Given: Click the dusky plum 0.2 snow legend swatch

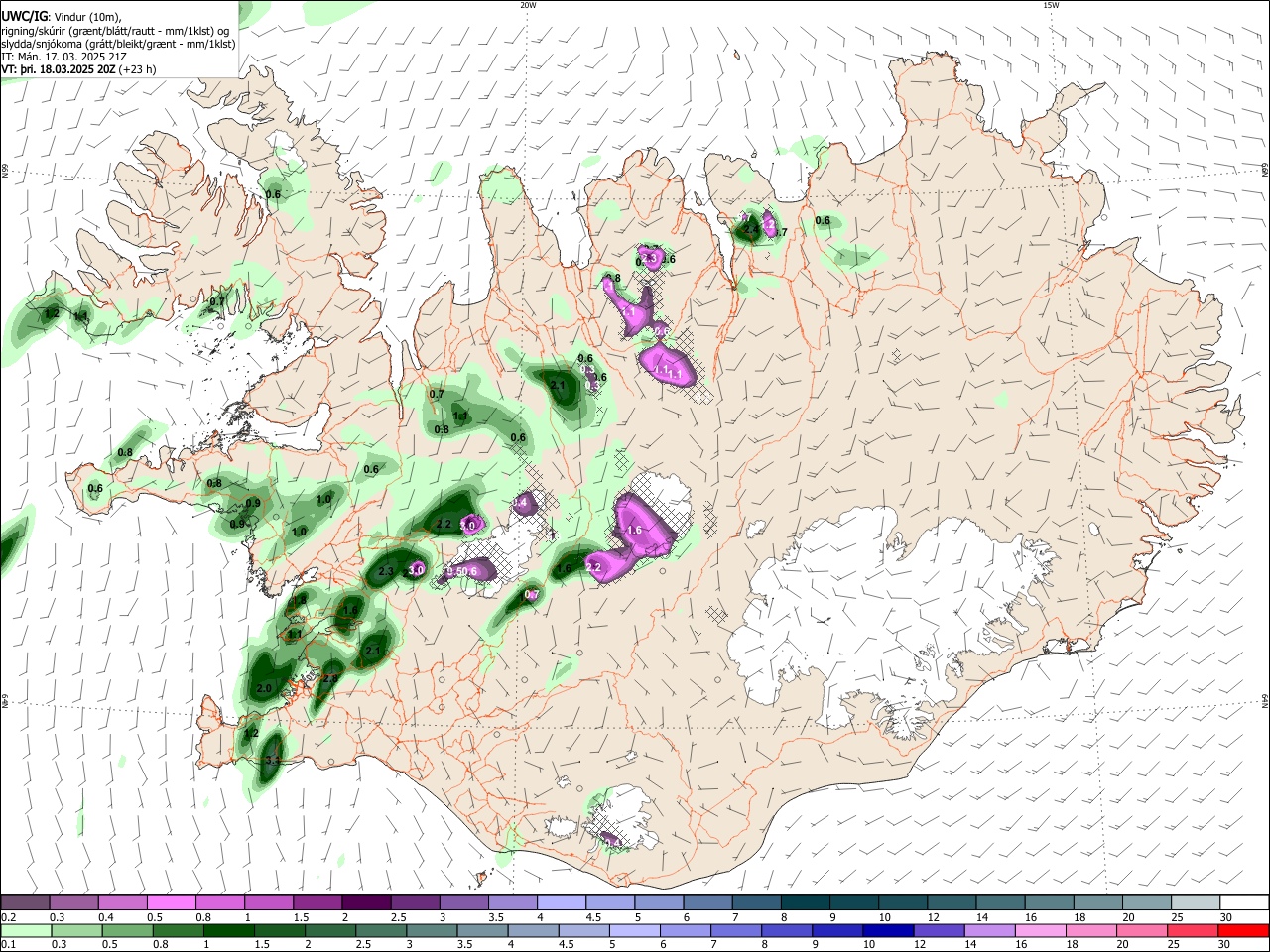Looking at the screenshot, I should point(26,902).
